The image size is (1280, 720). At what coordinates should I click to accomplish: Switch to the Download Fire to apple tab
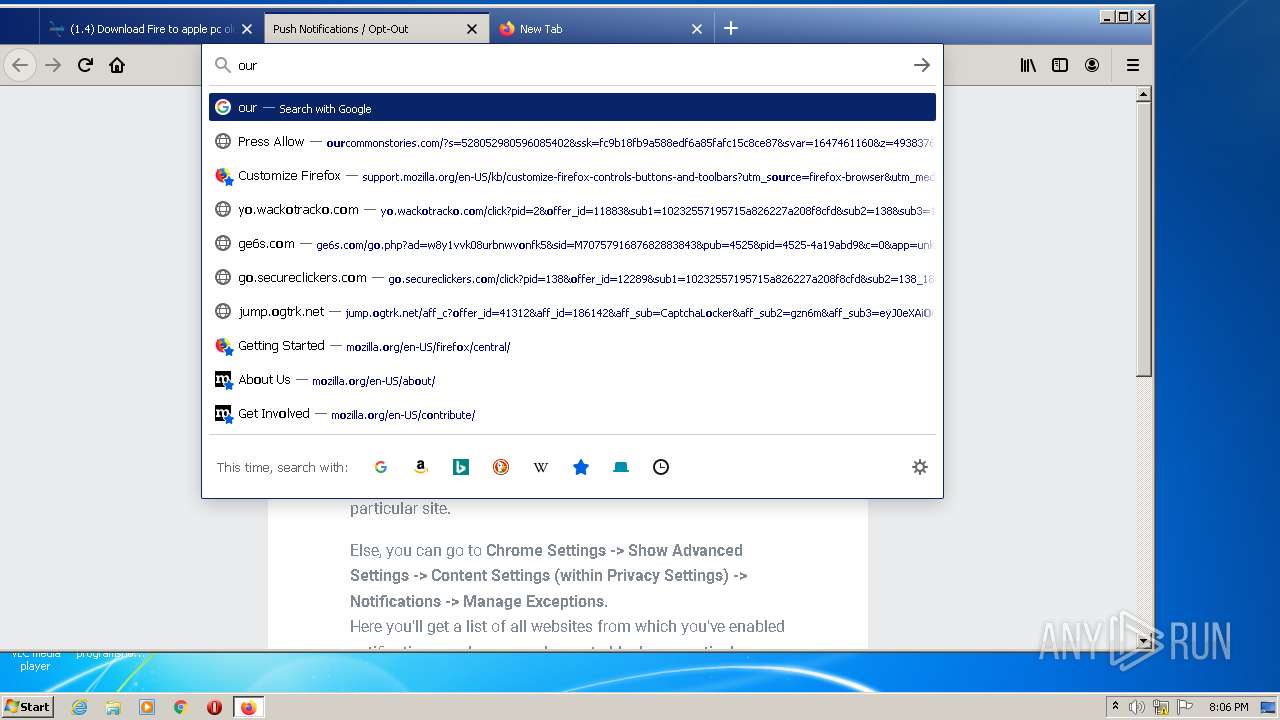[152, 29]
